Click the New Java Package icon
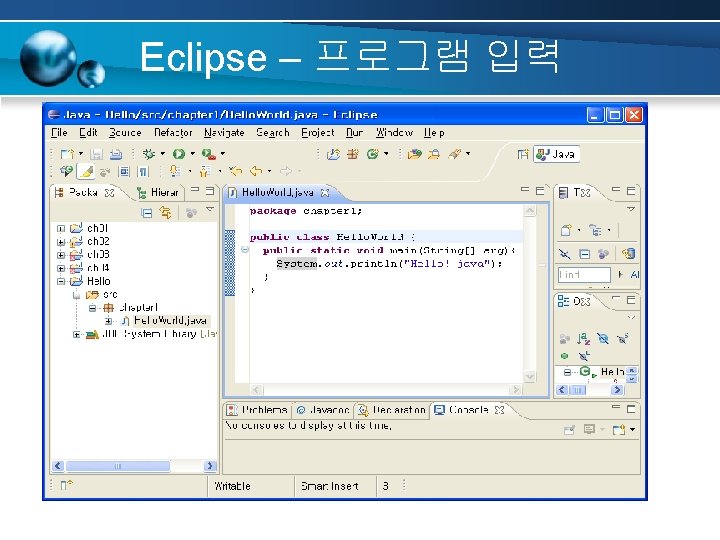 tap(353, 154)
